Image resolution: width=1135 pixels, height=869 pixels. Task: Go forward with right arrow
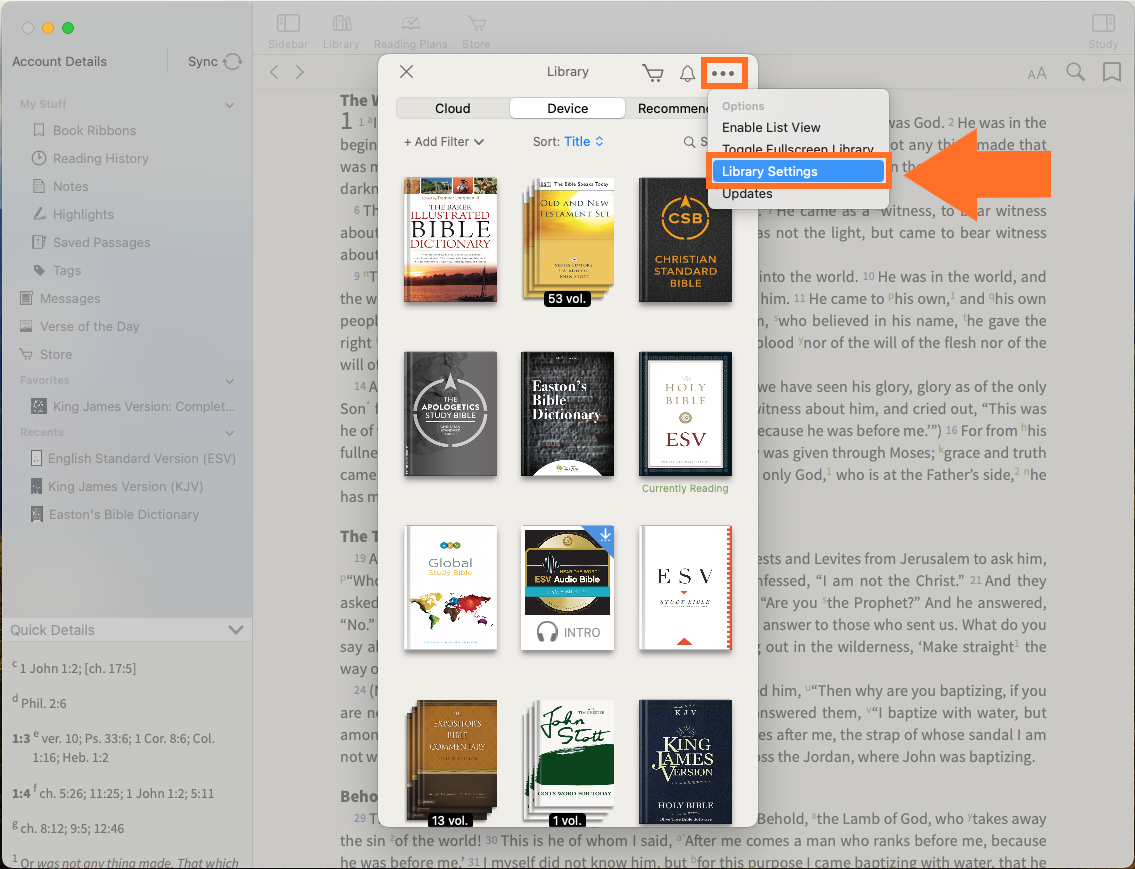point(300,72)
